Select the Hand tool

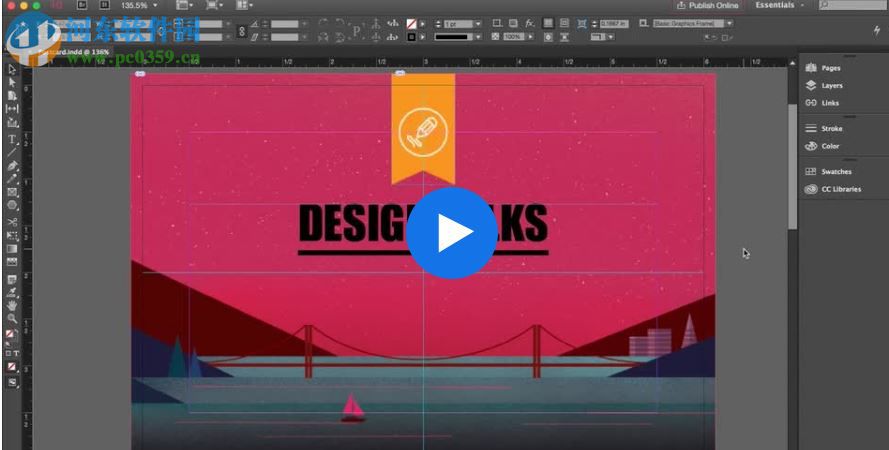point(12,305)
